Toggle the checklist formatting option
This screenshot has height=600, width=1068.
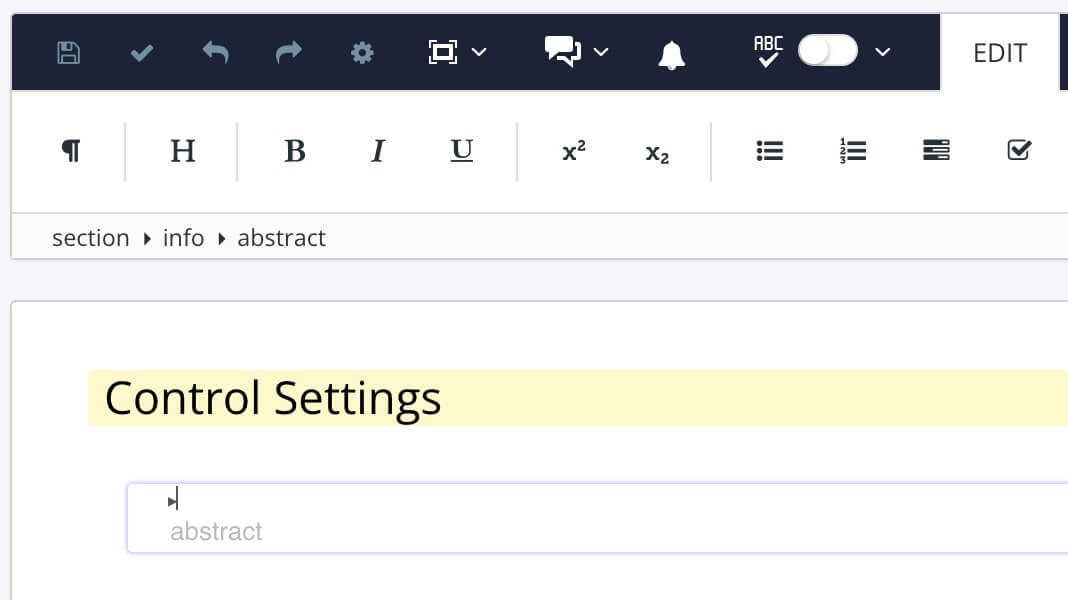click(1019, 150)
